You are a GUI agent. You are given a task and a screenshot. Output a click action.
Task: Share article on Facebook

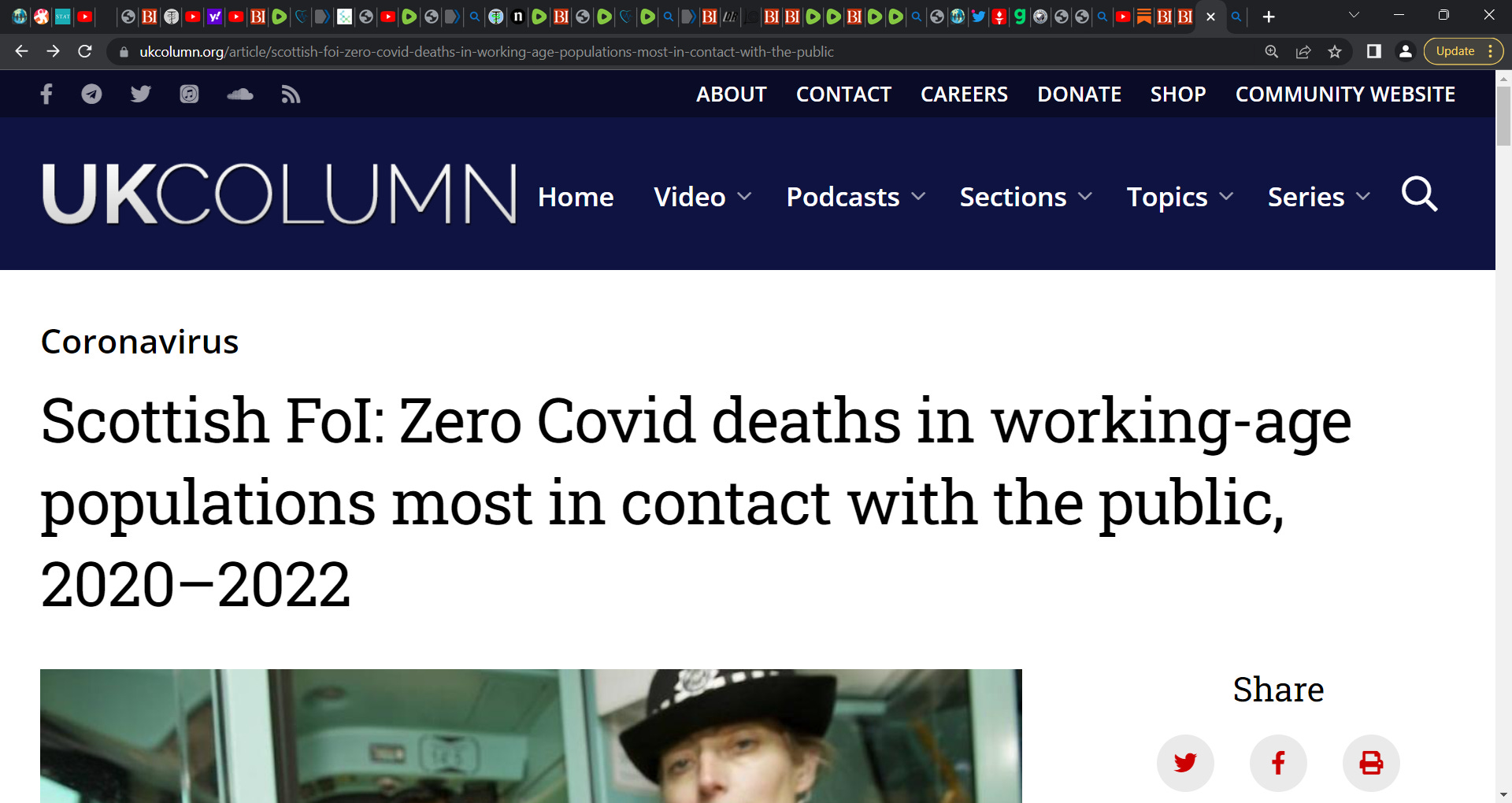pyautogui.click(x=1278, y=763)
